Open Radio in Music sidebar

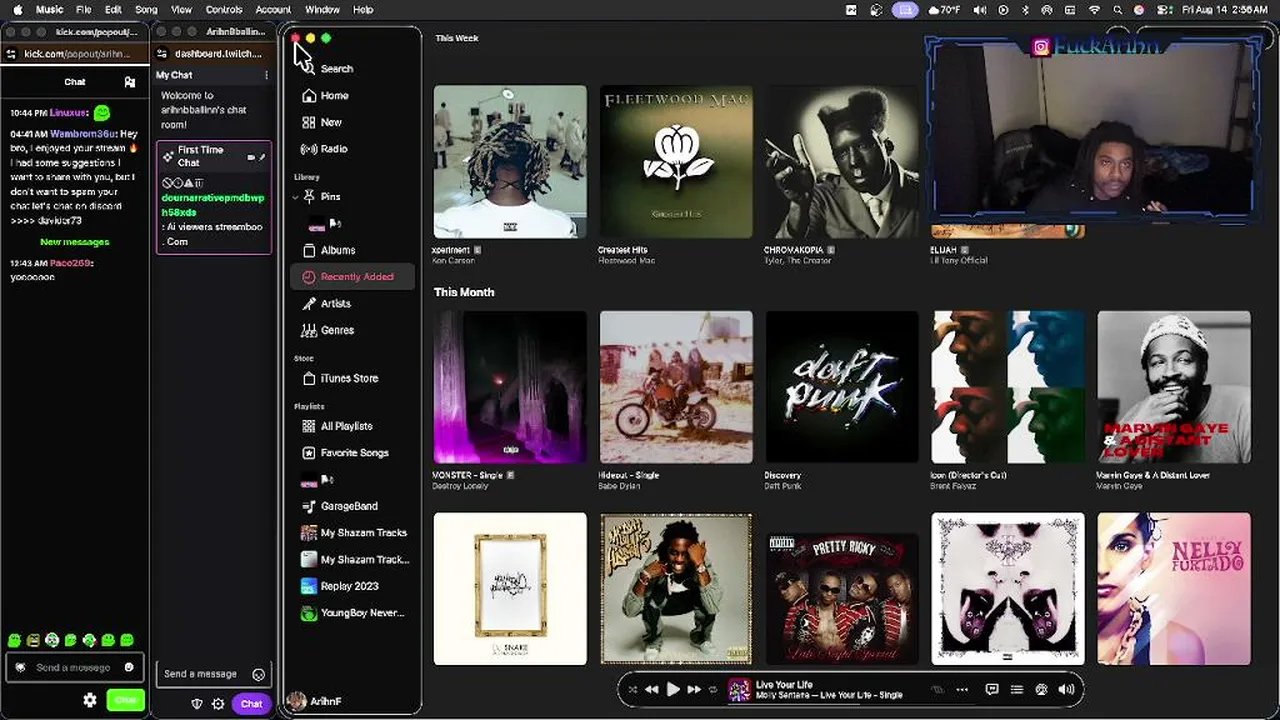353,149
